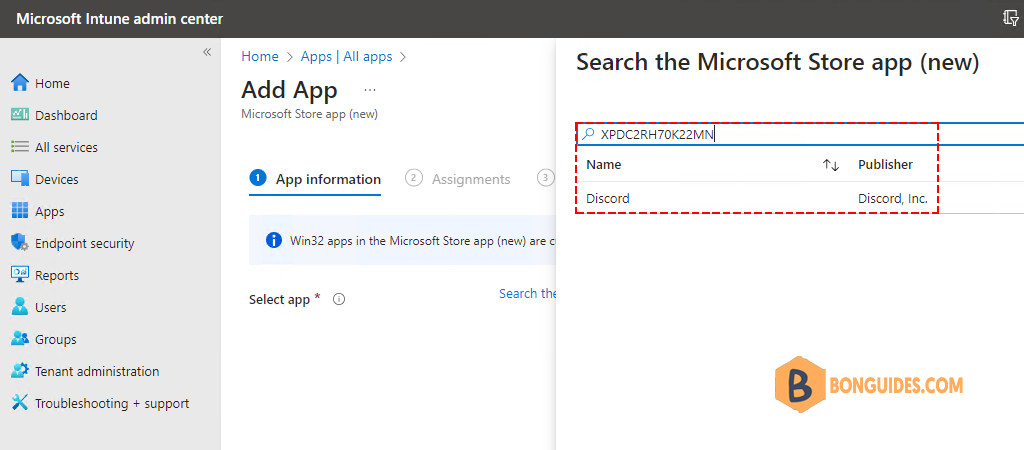The height and width of the screenshot is (450, 1024).
Task: Select the App information step tab
Action: click(315, 178)
